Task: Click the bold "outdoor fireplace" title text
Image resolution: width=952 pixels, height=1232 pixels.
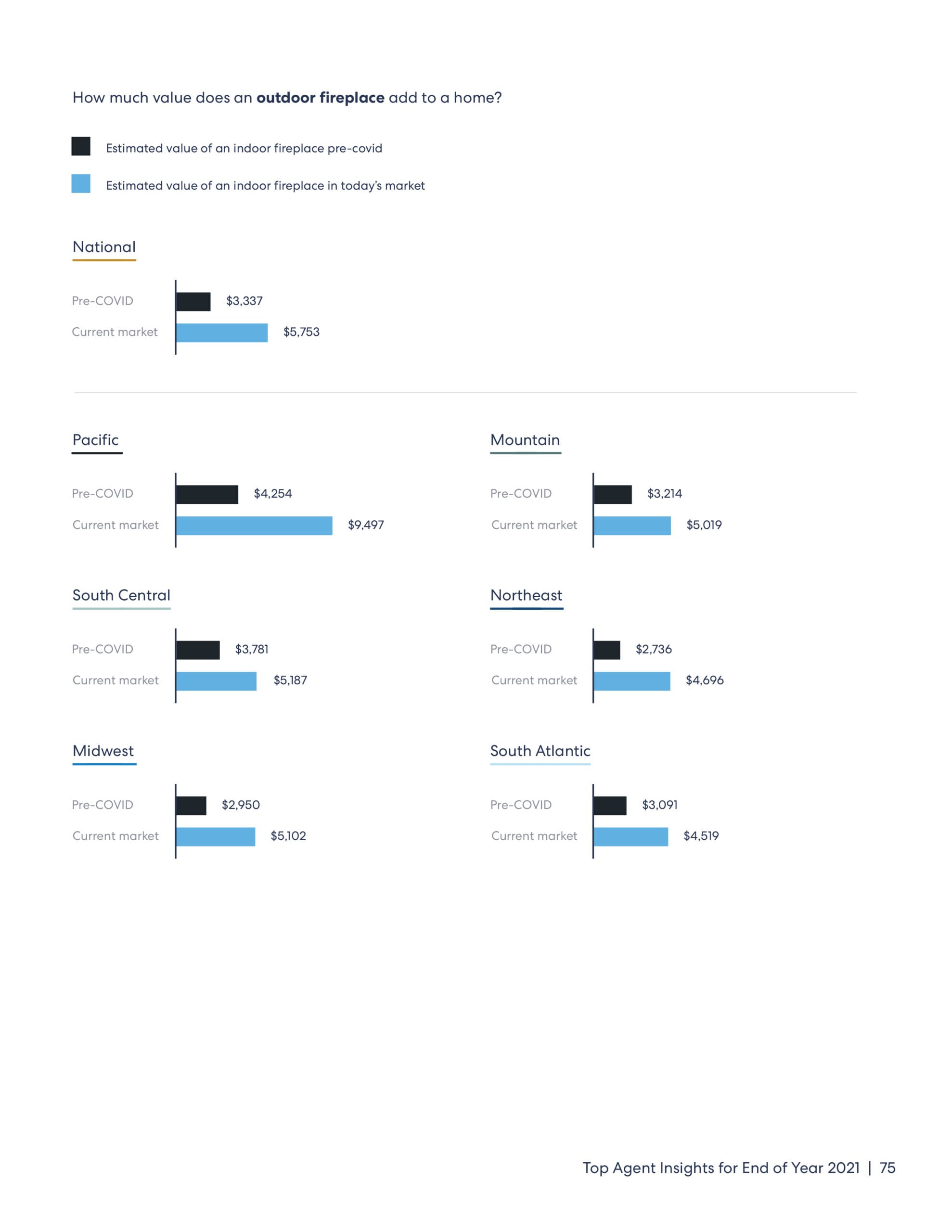Action: coord(321,98)
